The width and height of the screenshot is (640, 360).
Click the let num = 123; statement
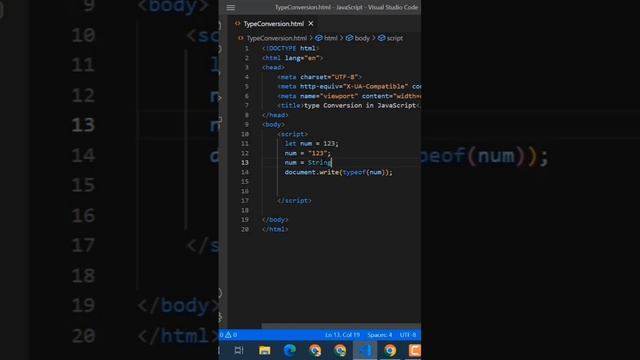tap(311, 144)
